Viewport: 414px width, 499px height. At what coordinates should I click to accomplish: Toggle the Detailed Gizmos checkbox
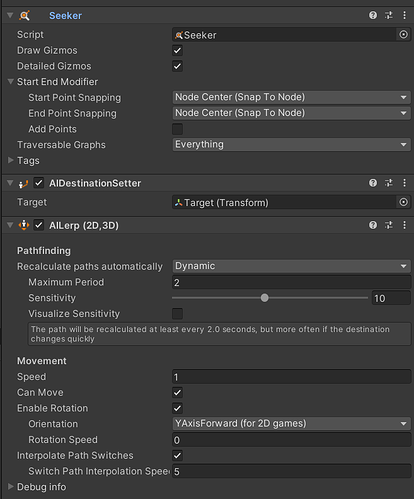click(177, 66)
